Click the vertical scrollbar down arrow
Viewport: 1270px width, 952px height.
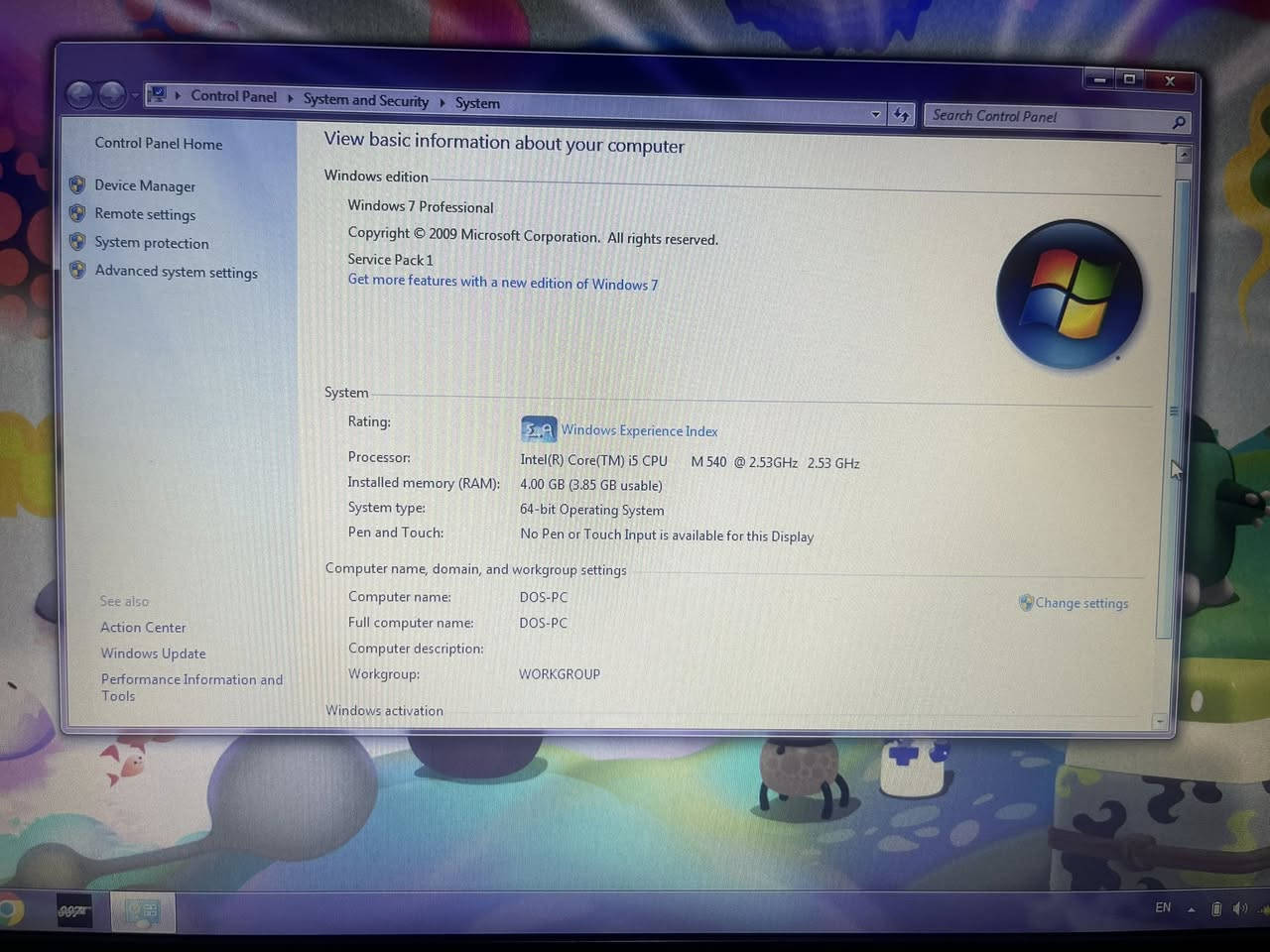pyautogui.click(x=1159, y=721)
